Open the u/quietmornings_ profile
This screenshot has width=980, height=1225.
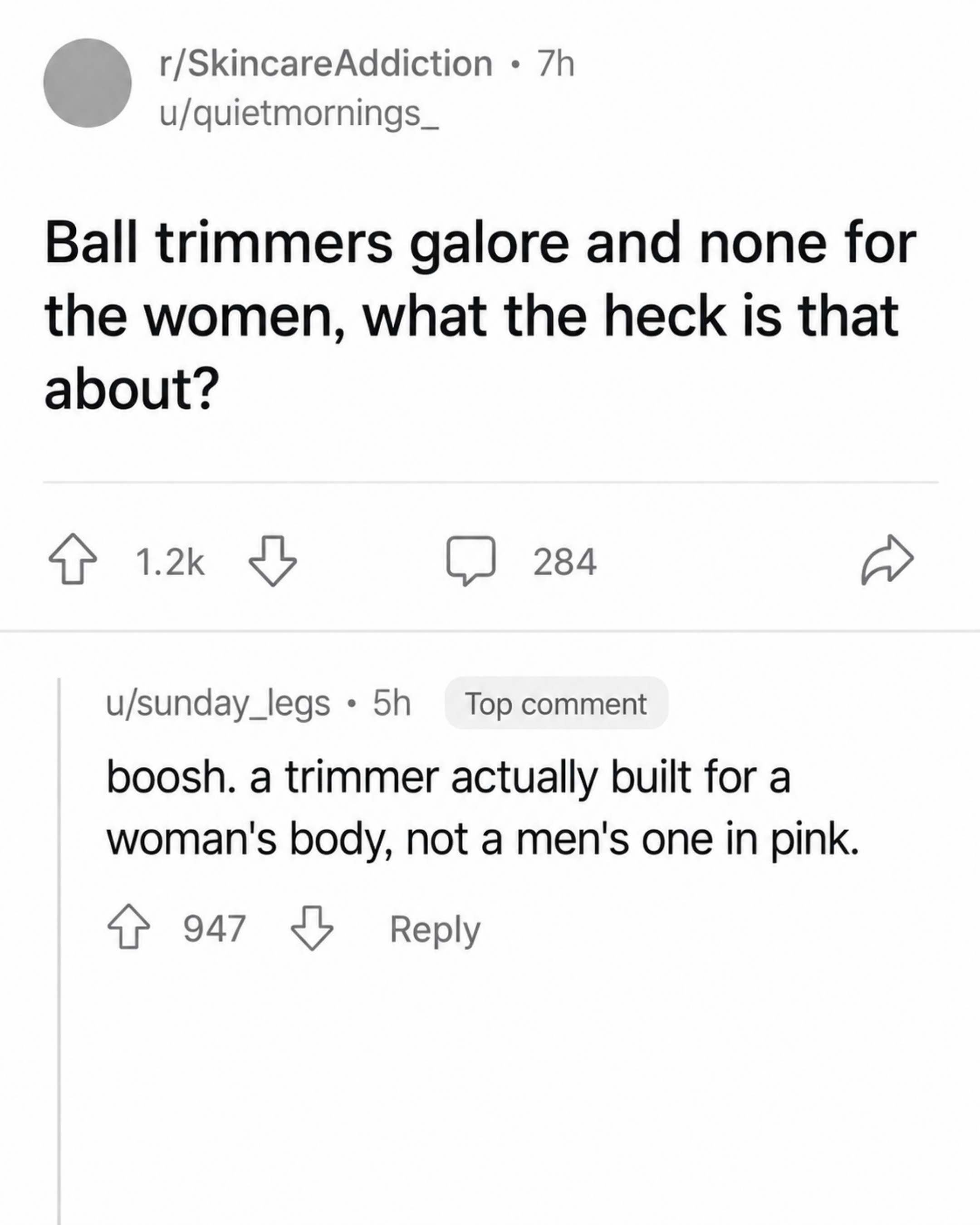tap(299, 113)
